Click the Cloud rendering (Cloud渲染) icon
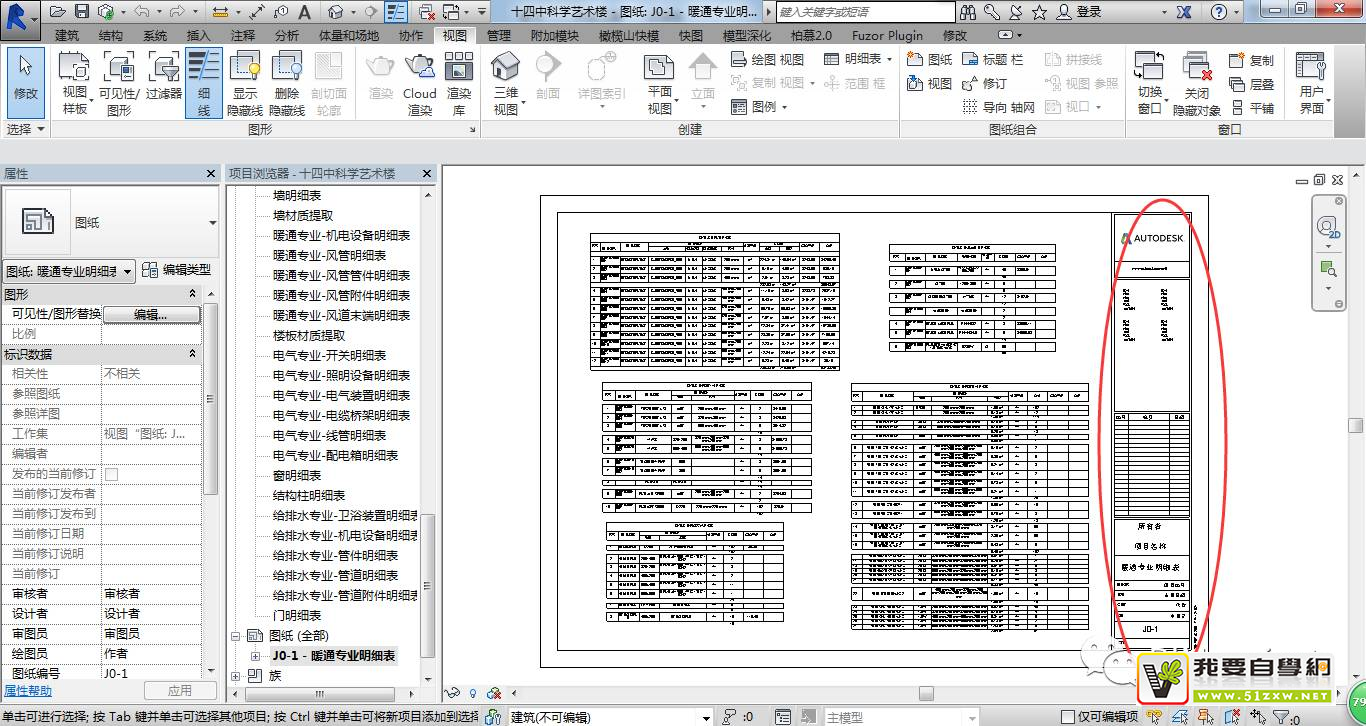1366x726 pixels. 420,82
